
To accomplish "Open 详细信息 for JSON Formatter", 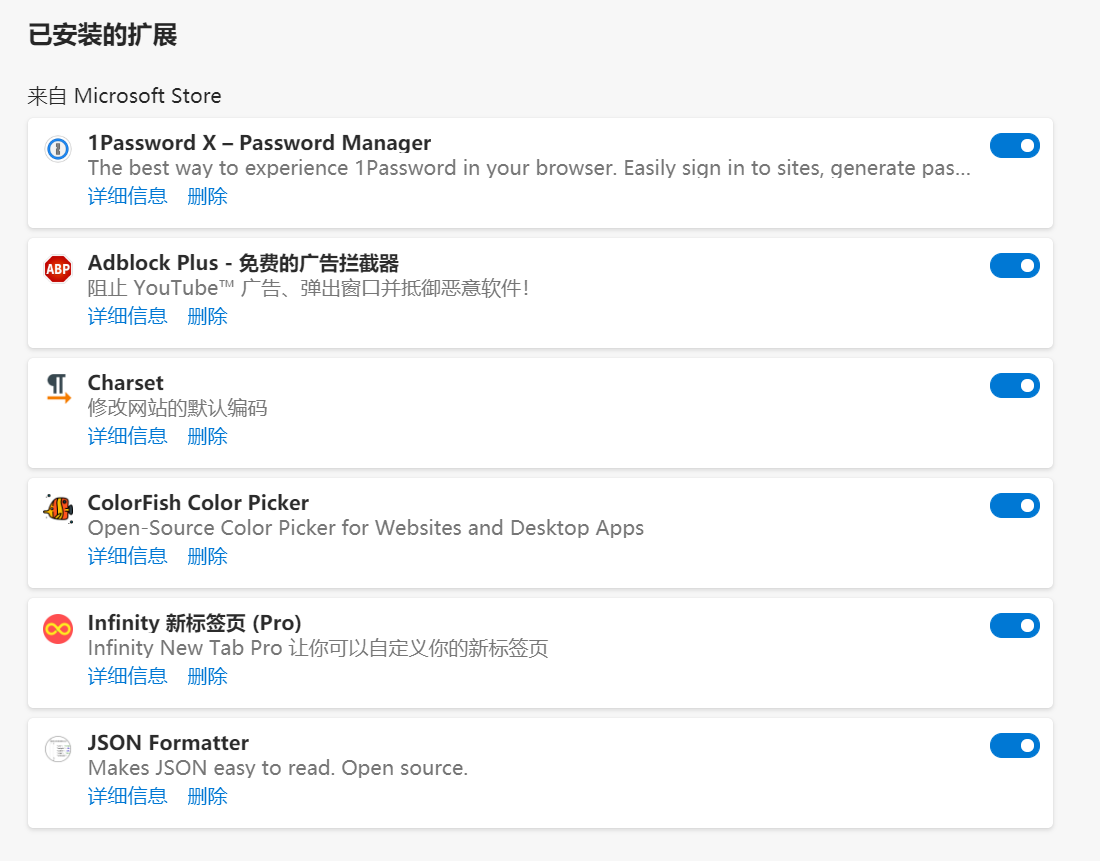I will point(128,796).
